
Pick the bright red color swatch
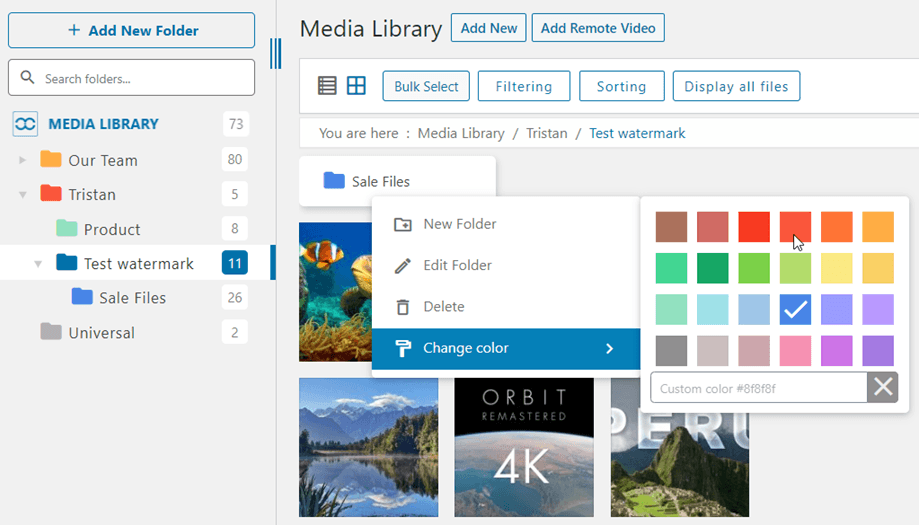[x=754, y=227]
